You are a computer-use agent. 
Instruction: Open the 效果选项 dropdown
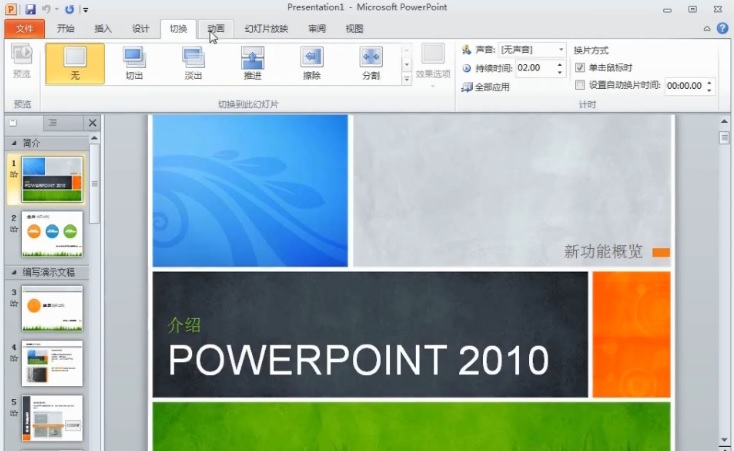[x=433, y=66]
